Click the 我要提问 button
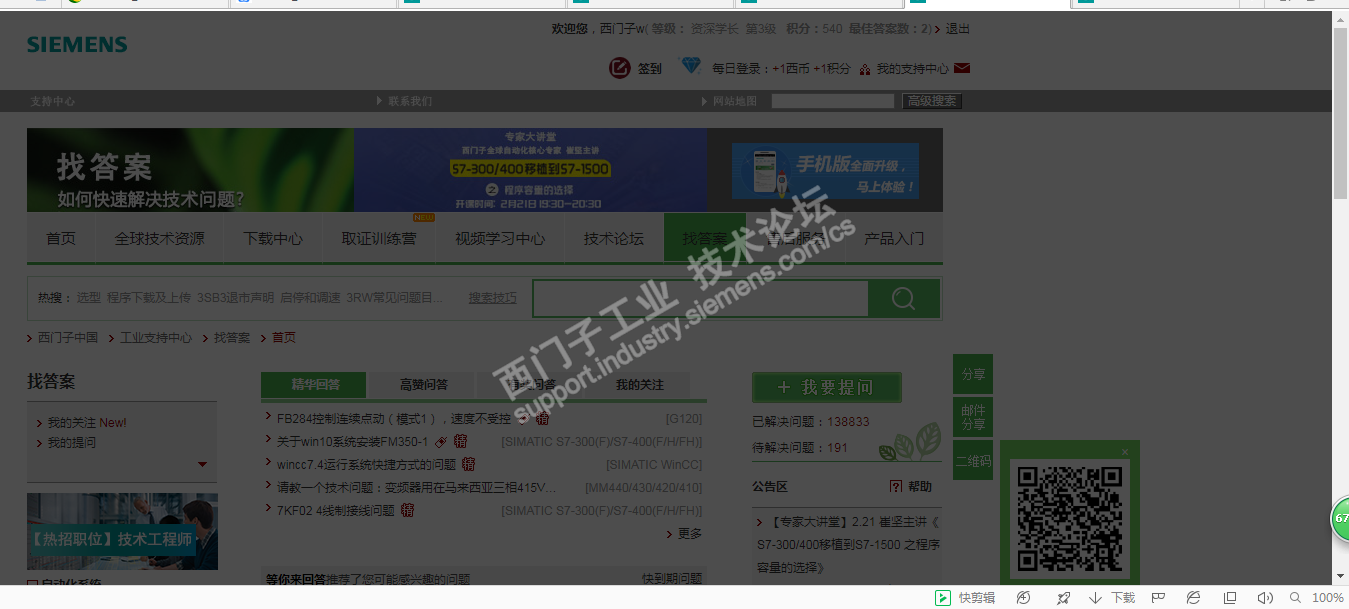This screenshot has height=609, width=1349. (x=826, y=387)
